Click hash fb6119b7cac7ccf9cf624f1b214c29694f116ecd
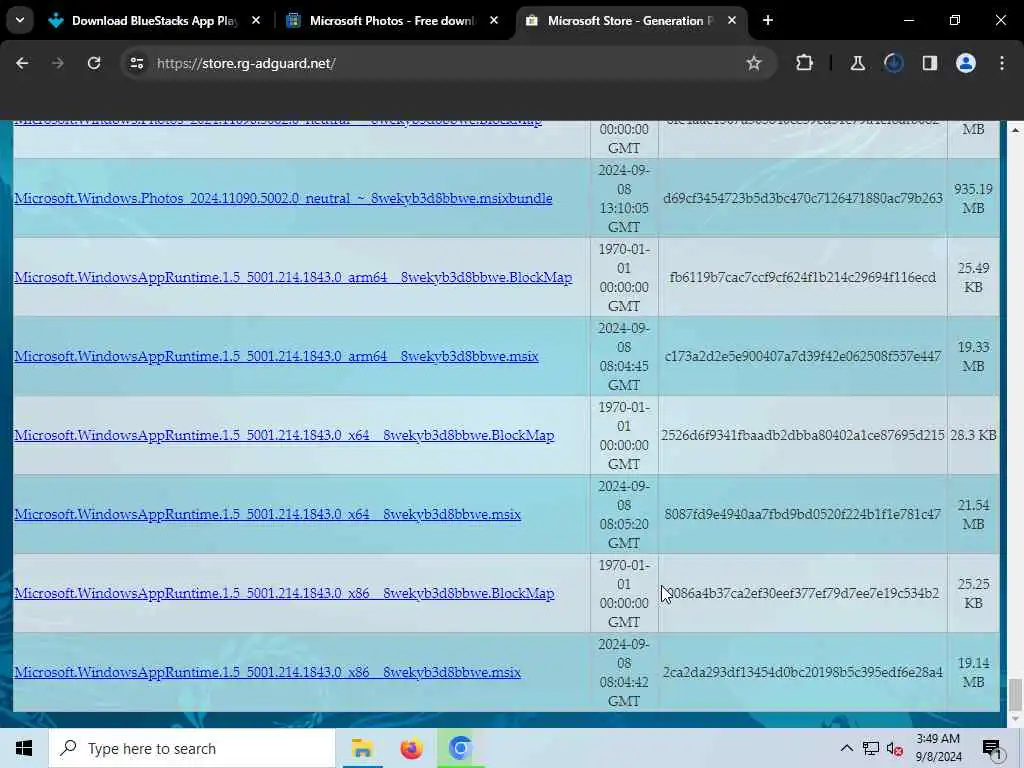The width and height of the screenshot is (1024, 768). point(803,277)
